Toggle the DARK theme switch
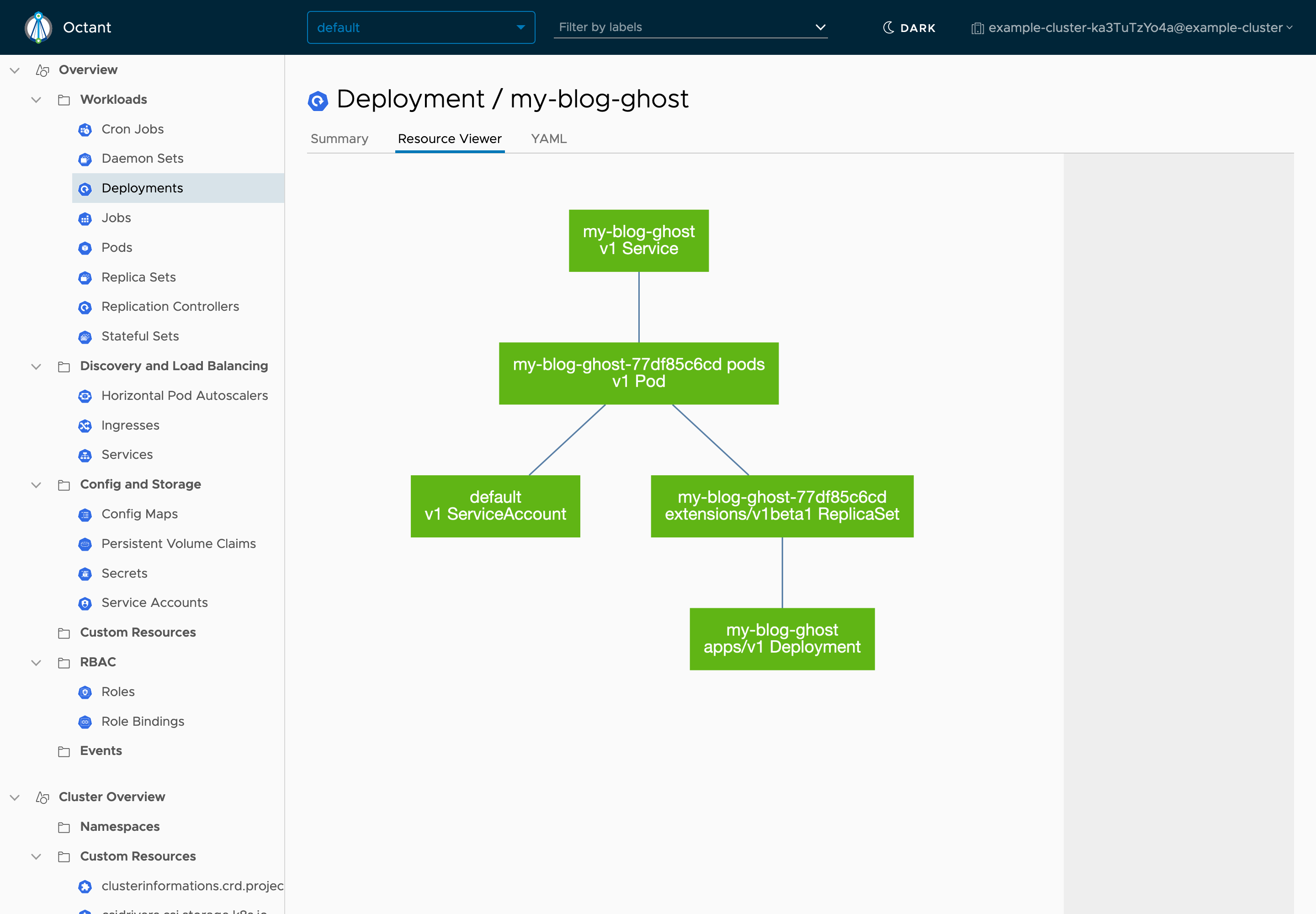 point(909,27)
